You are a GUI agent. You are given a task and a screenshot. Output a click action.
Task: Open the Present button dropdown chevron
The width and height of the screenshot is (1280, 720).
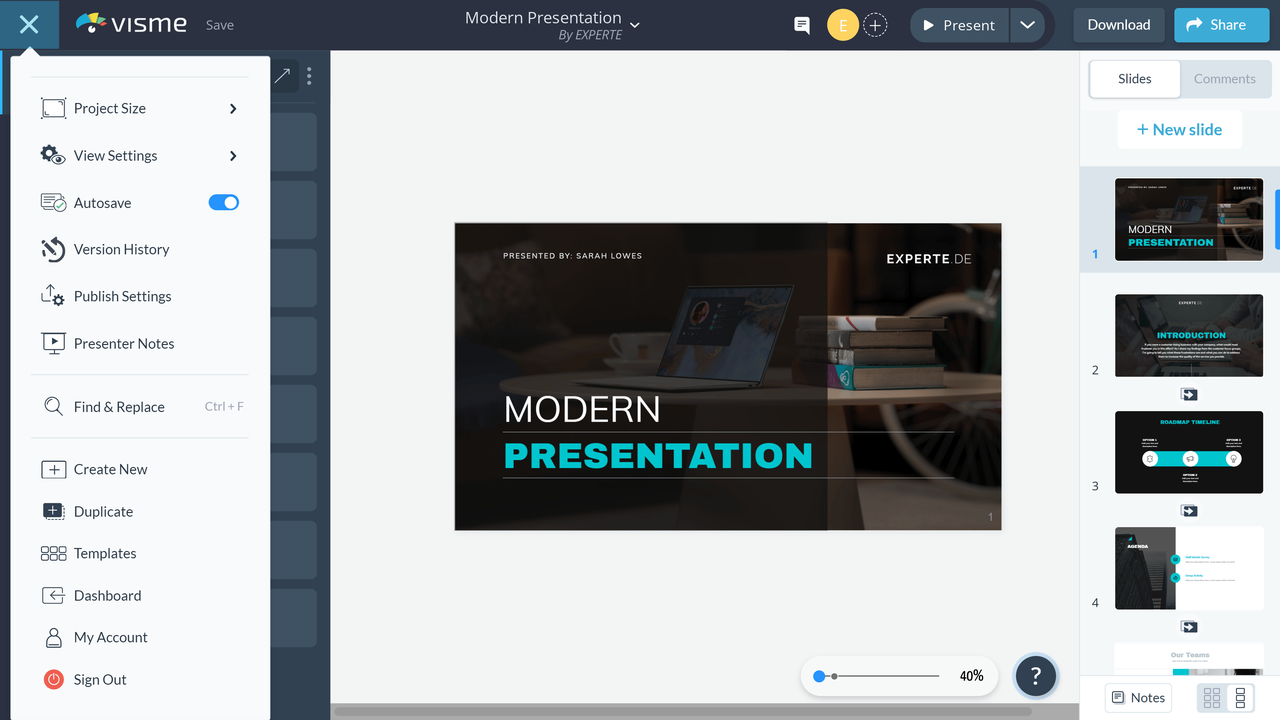tap(1028, 24)
